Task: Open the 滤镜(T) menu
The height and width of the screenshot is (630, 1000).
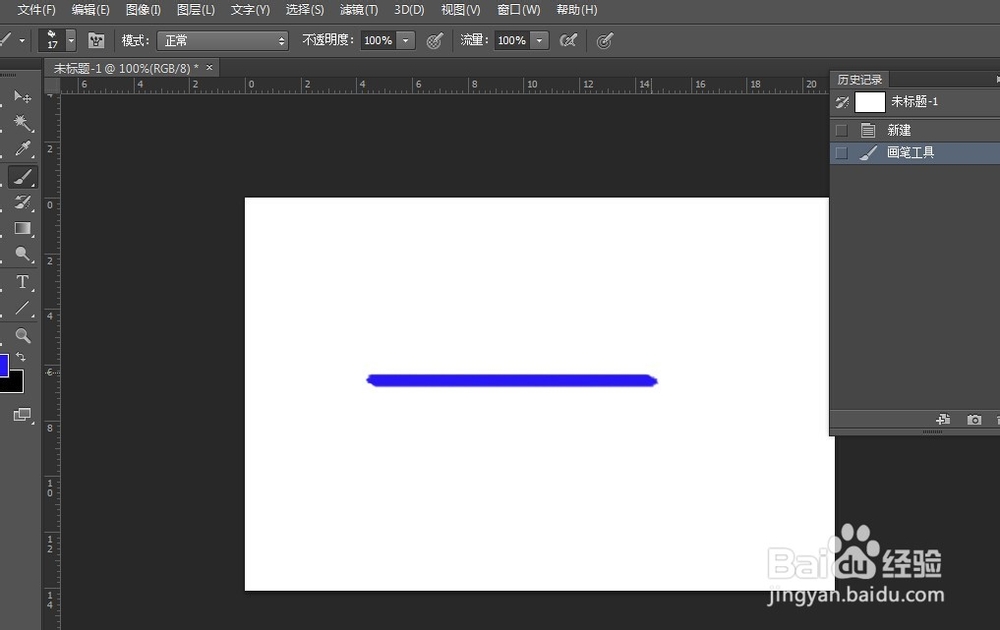Action: pos(359,10)
